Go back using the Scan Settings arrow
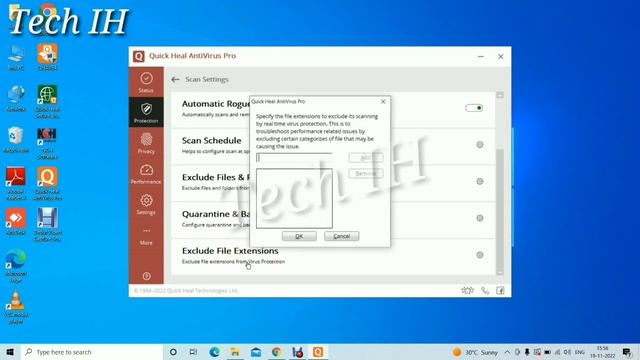This screenshot has width=640, height=360. click(x=176, y=79)
